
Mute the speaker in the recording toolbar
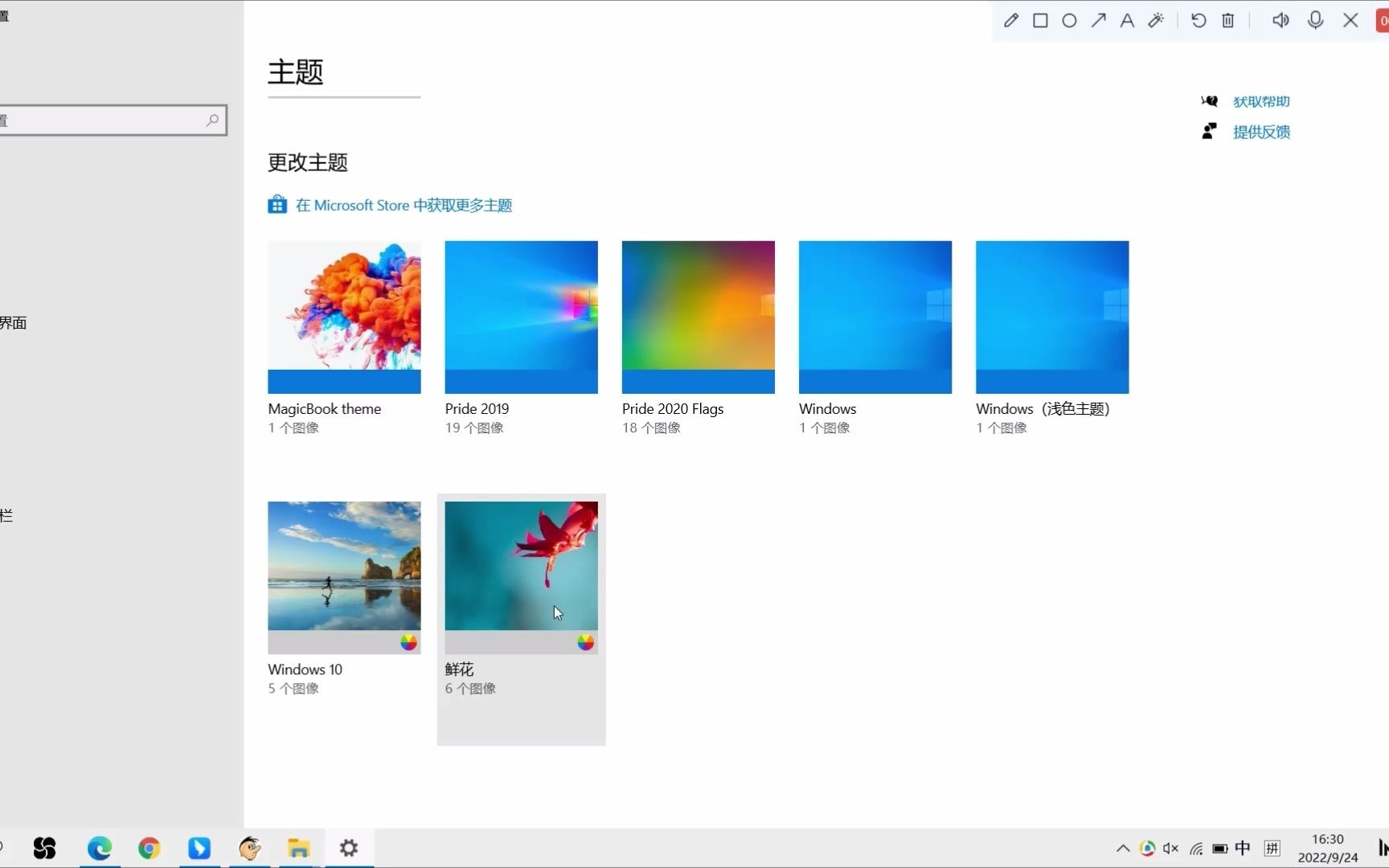click(x=1281, y=20)
